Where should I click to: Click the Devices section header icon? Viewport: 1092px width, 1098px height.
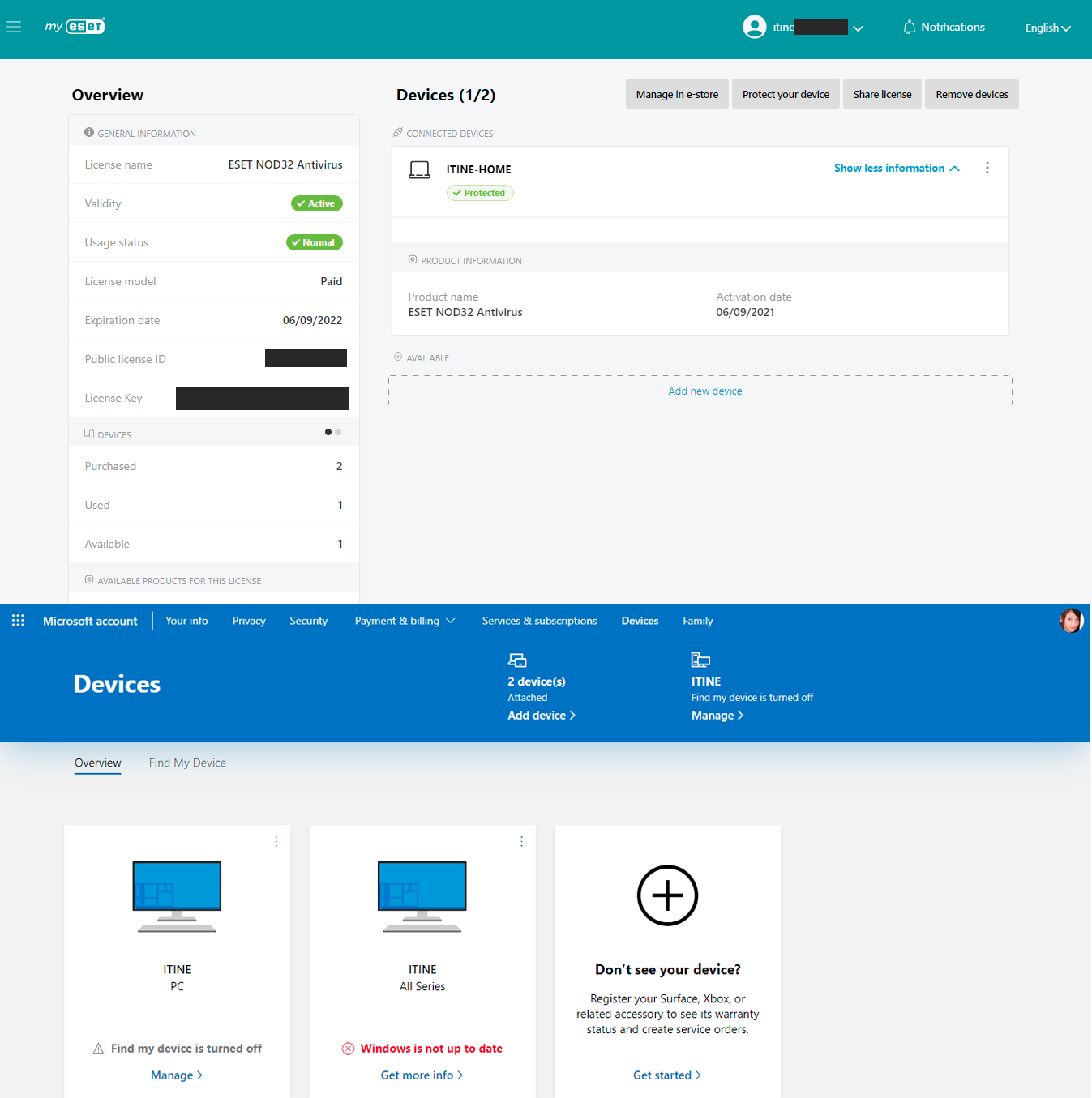(89, 434)
